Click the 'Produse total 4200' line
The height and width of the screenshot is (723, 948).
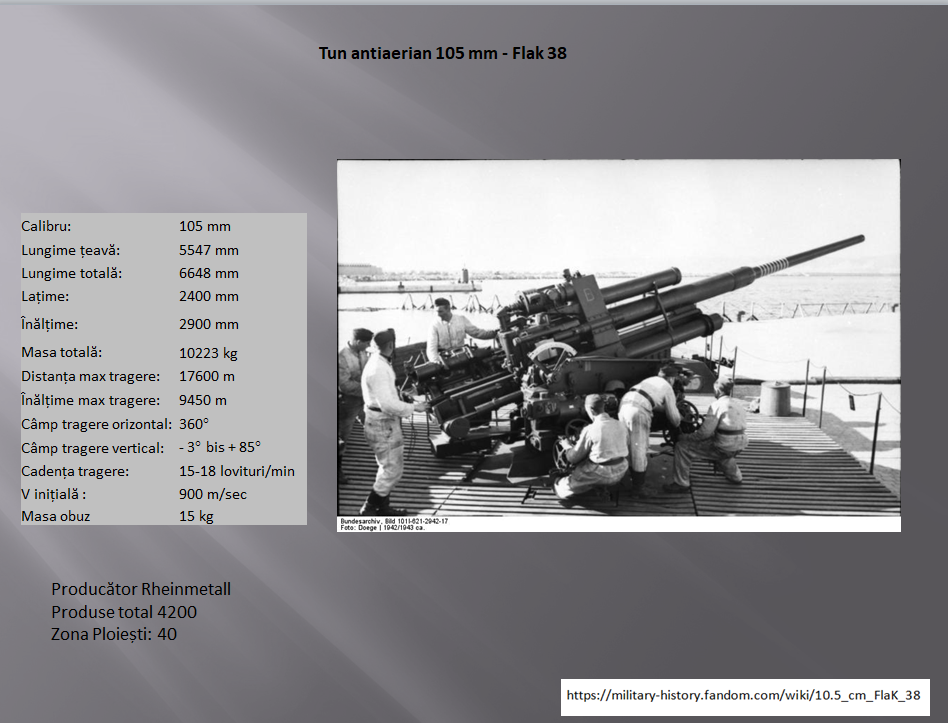click(124, 612)
